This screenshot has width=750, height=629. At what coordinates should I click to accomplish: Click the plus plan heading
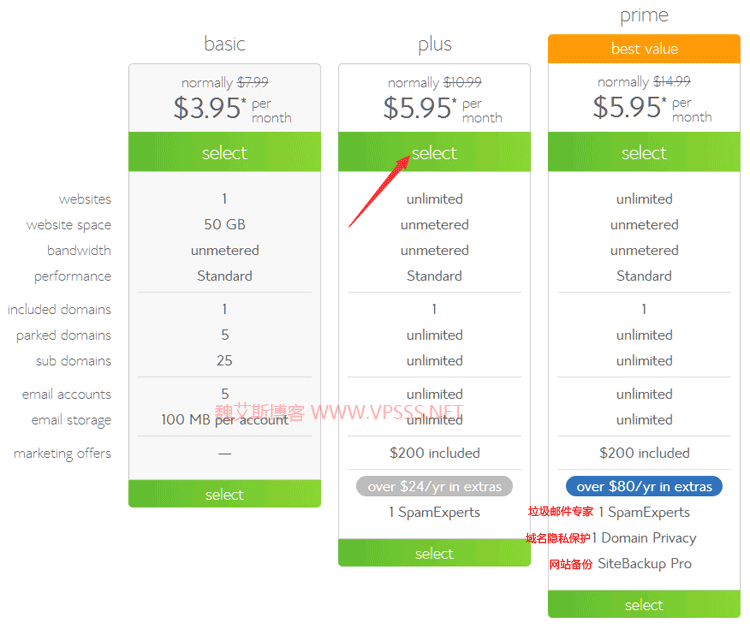coord(434,44)
